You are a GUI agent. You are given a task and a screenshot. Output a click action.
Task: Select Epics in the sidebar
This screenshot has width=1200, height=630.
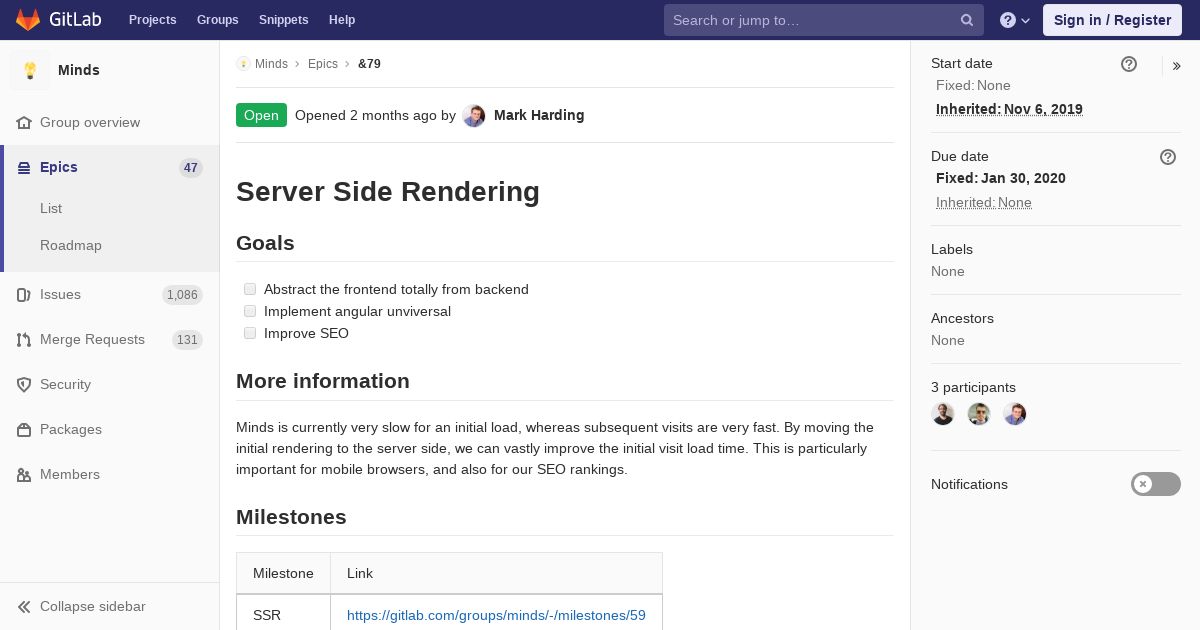tap(59, 167)
